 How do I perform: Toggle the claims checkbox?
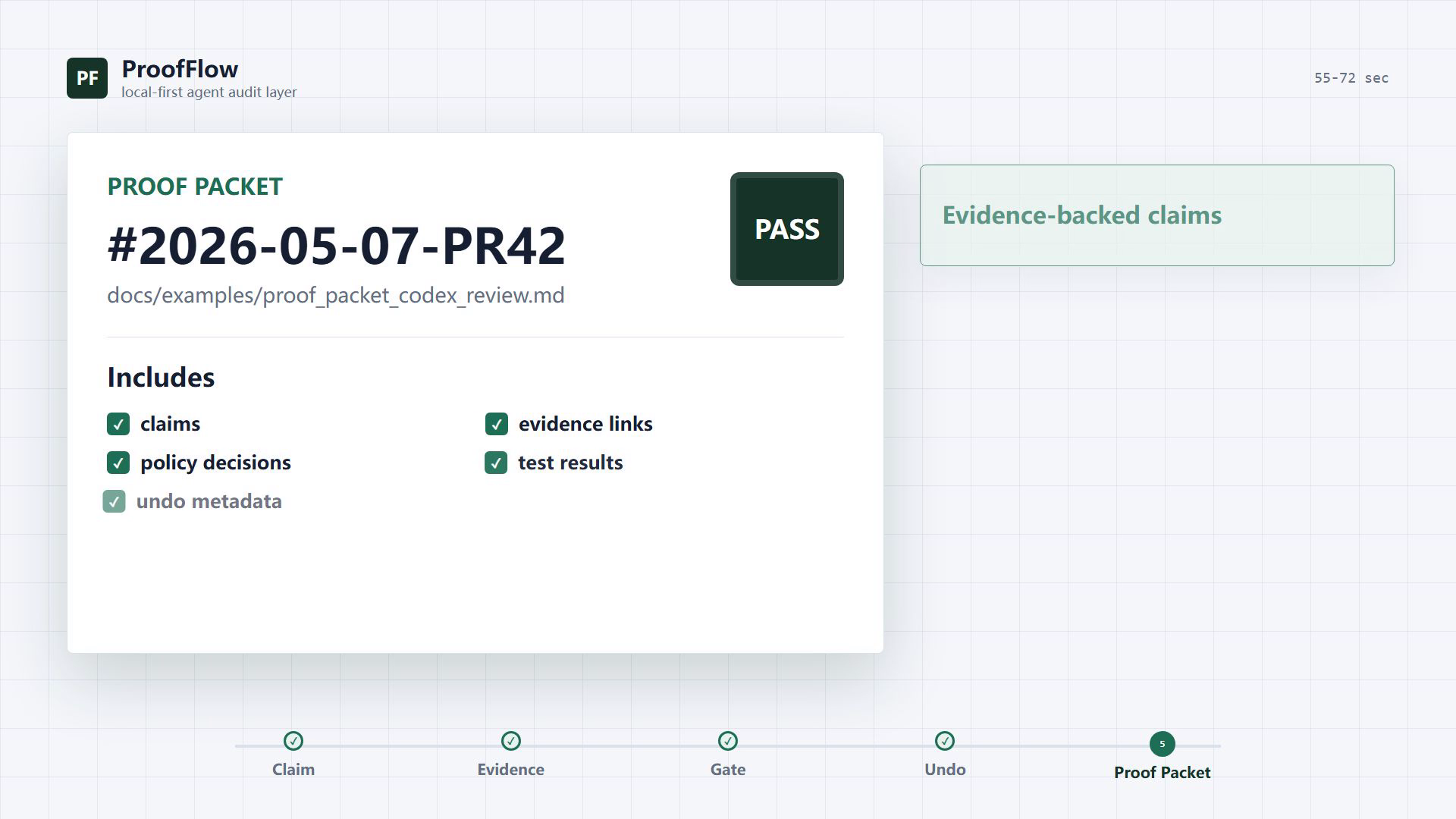click(x=118, y=424)
